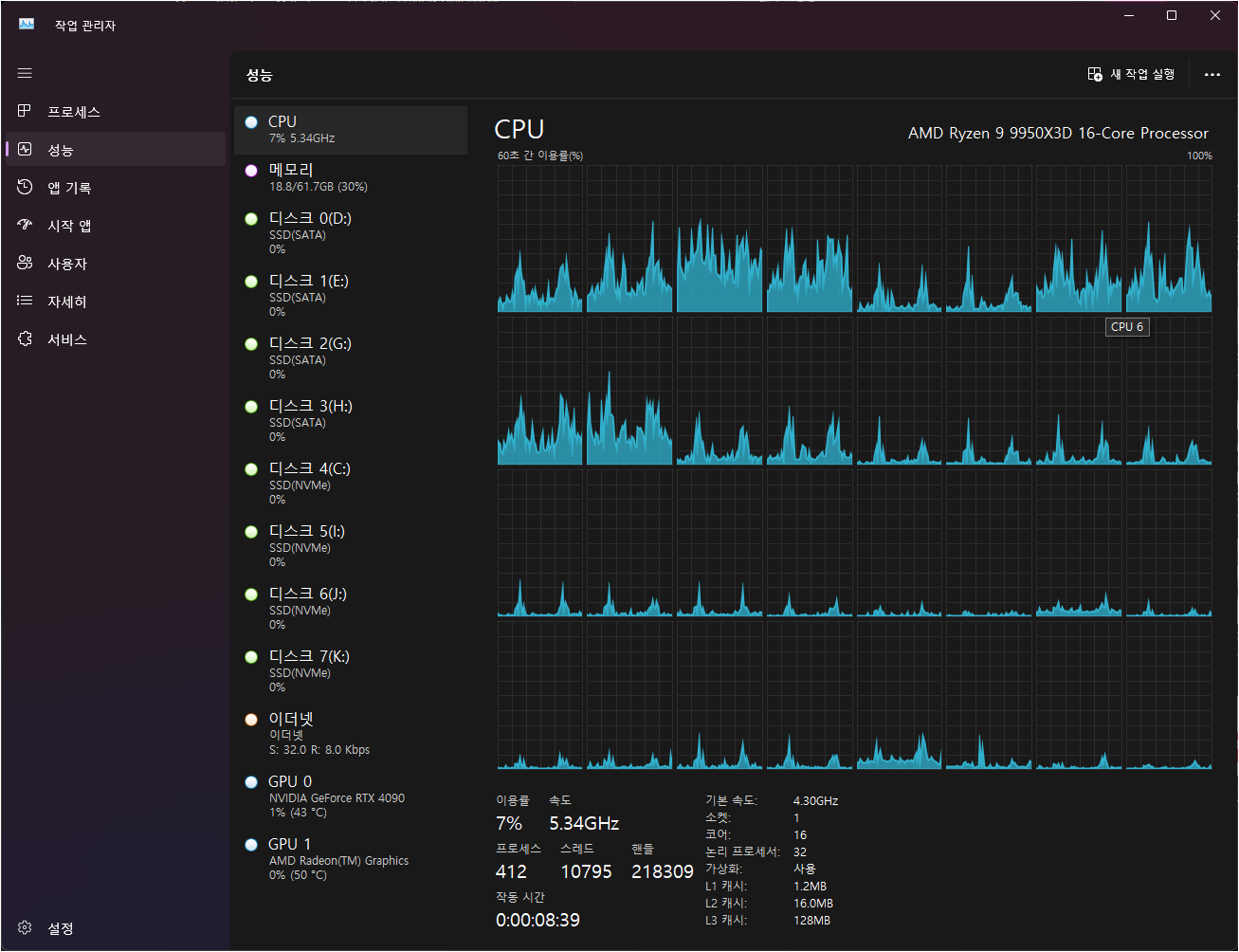Select GPU 0 NVIDIA GeForce RTX 4090

(x=350, y=796)
